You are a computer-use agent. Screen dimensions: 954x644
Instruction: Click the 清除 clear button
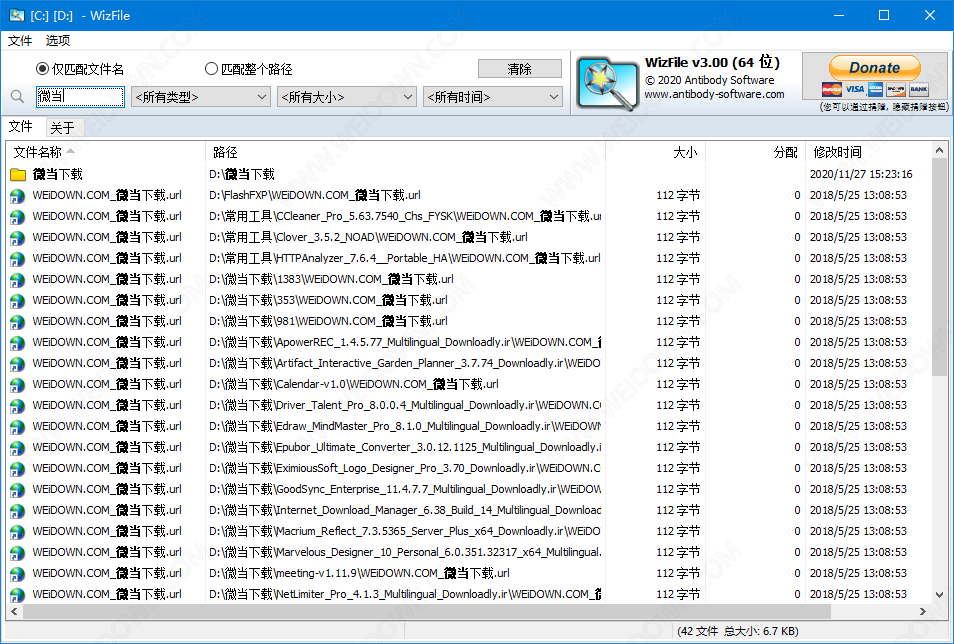[520, 69]
